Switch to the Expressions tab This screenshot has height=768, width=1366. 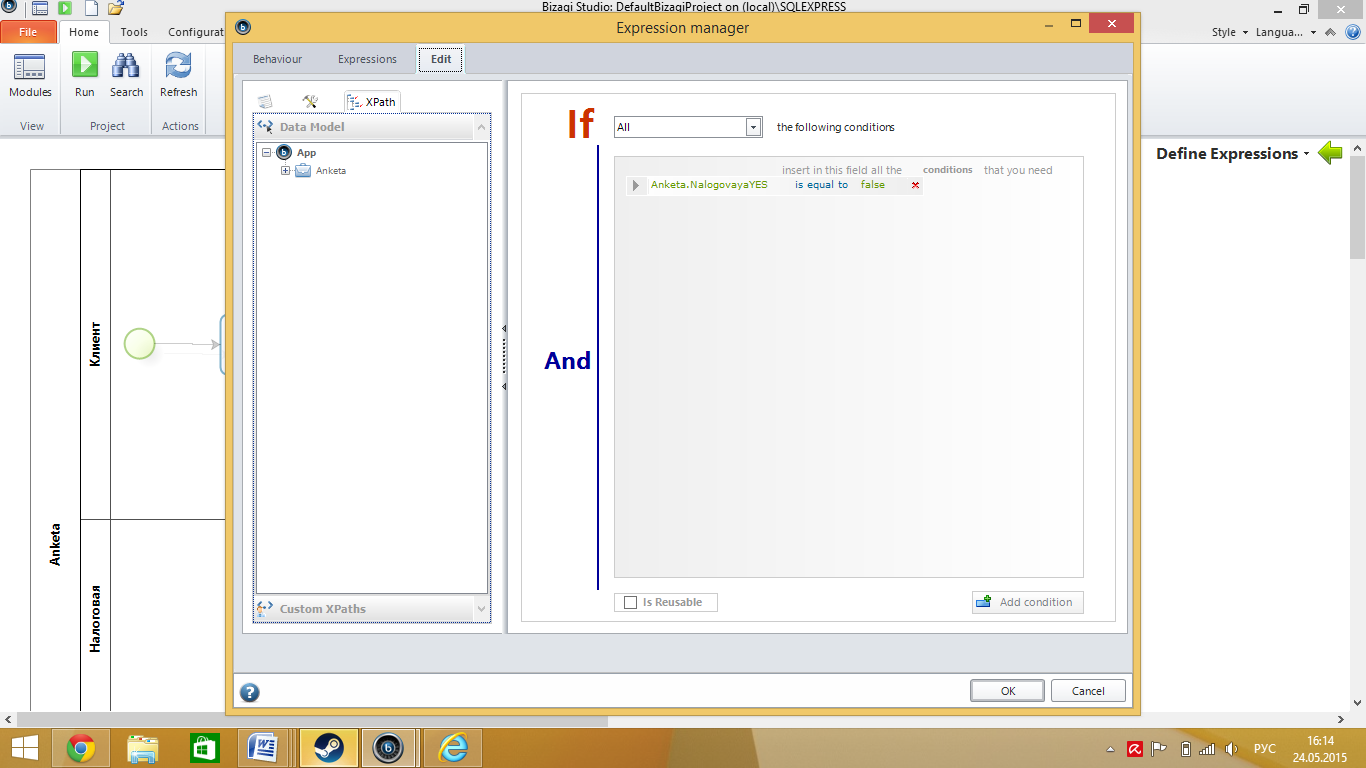367,59
